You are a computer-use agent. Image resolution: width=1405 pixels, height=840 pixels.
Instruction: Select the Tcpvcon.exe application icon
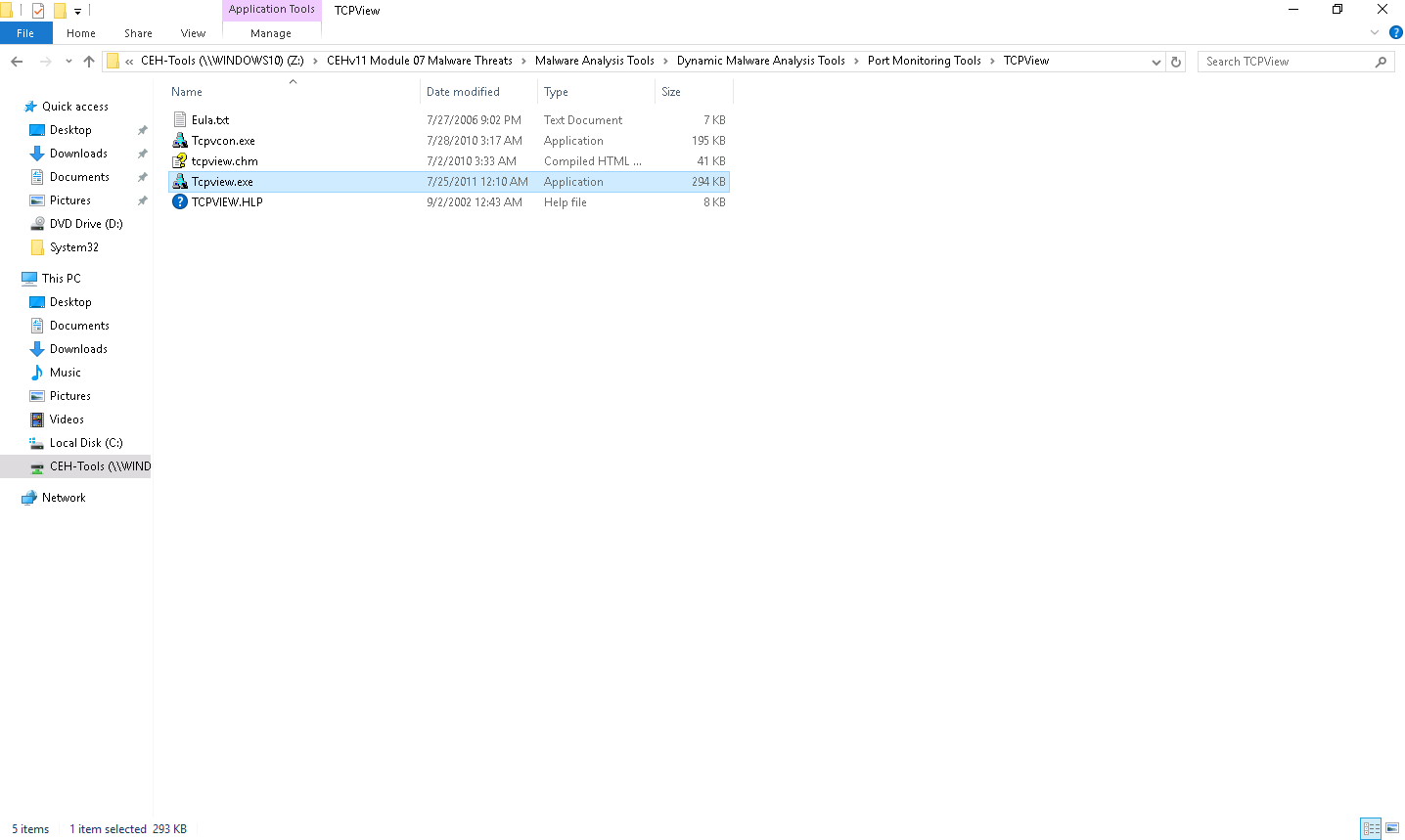(180, 141)
